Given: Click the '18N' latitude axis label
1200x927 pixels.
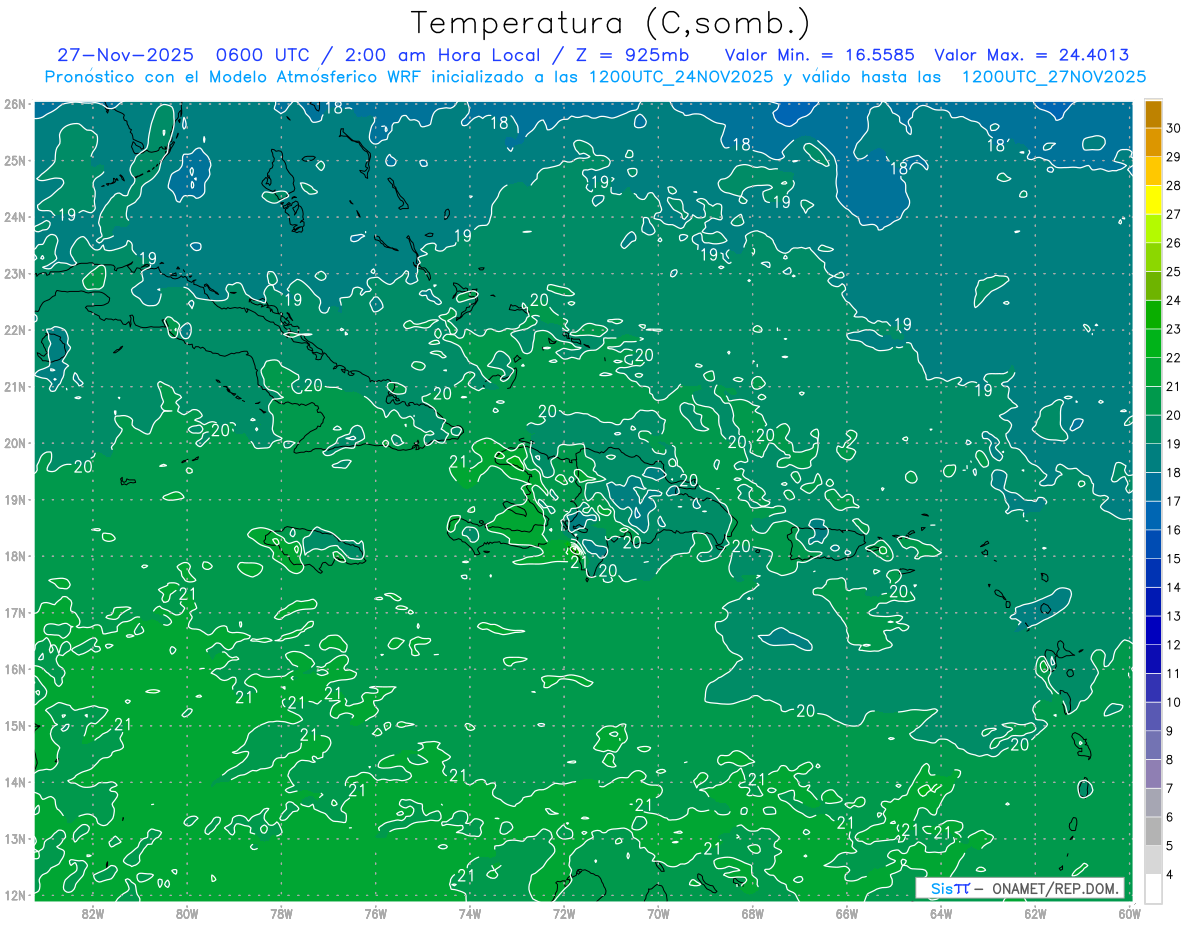Looking at the screenshot, I should tap(15, 556).
